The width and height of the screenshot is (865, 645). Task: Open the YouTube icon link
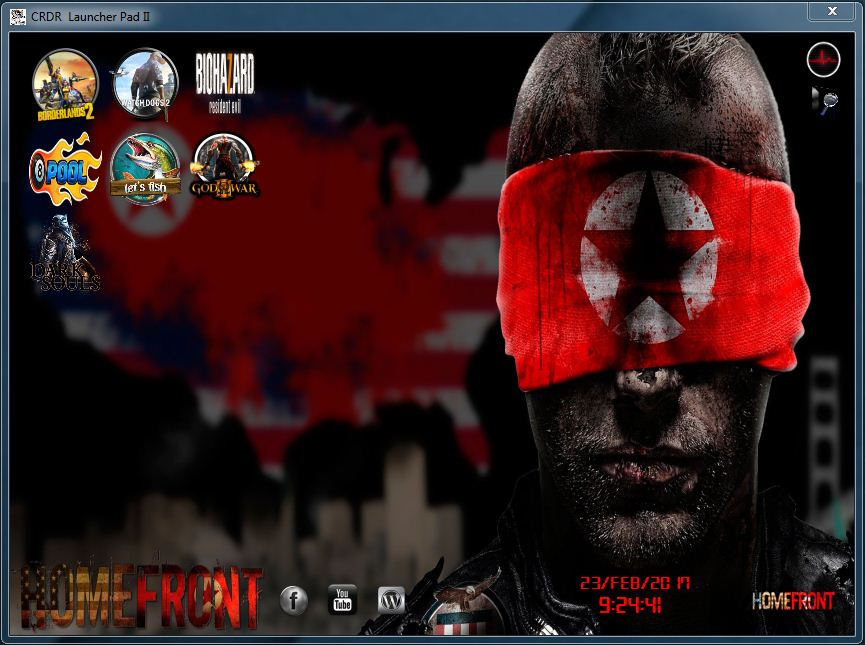coord(343,600)
